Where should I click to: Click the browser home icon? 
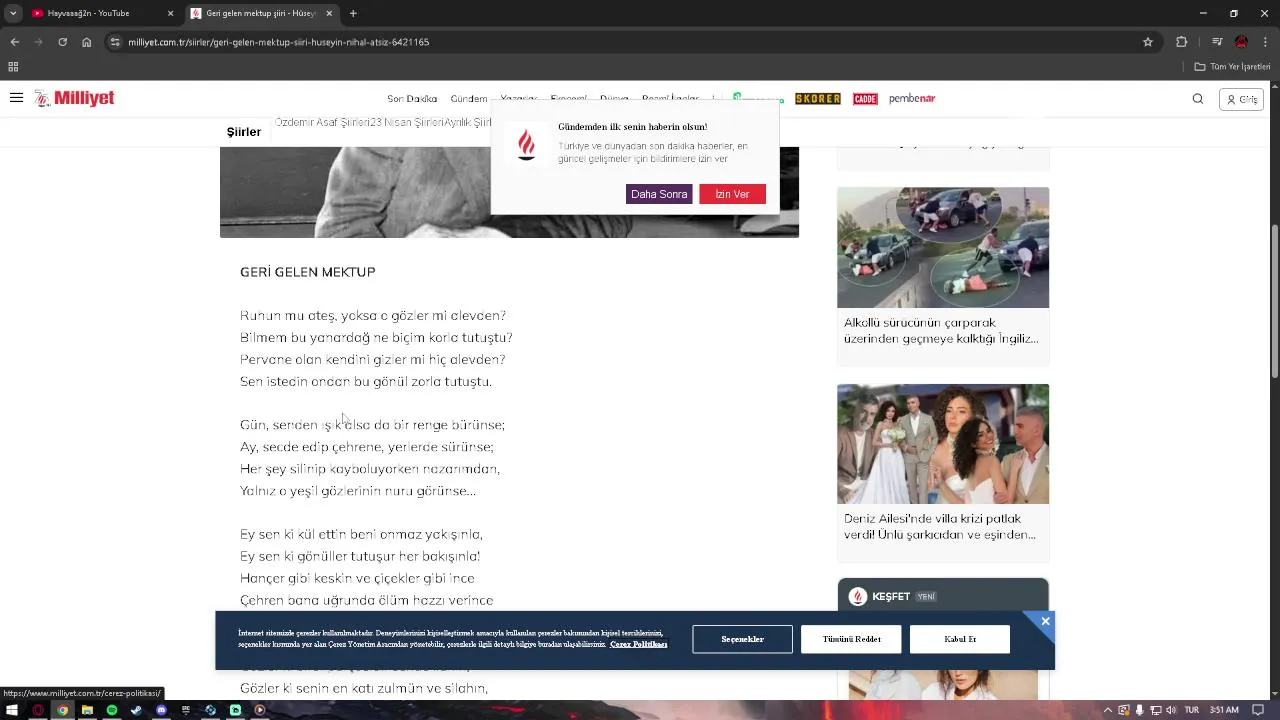87,42
